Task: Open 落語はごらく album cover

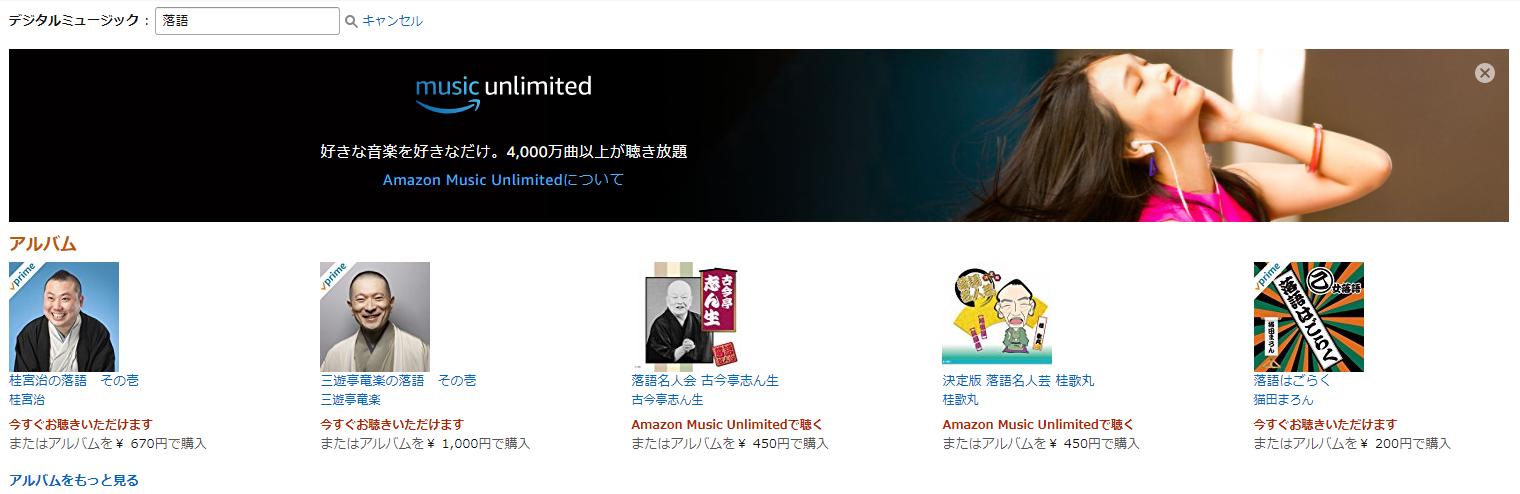Action: pos(1308,317)
